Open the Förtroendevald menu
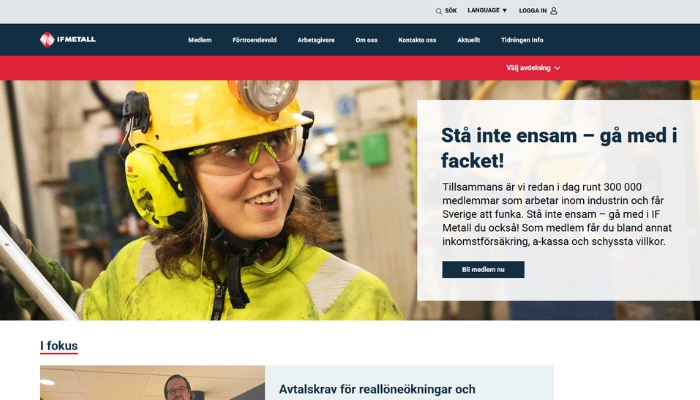The width and height of the screenshot is (700, 400). coord(254,40)
